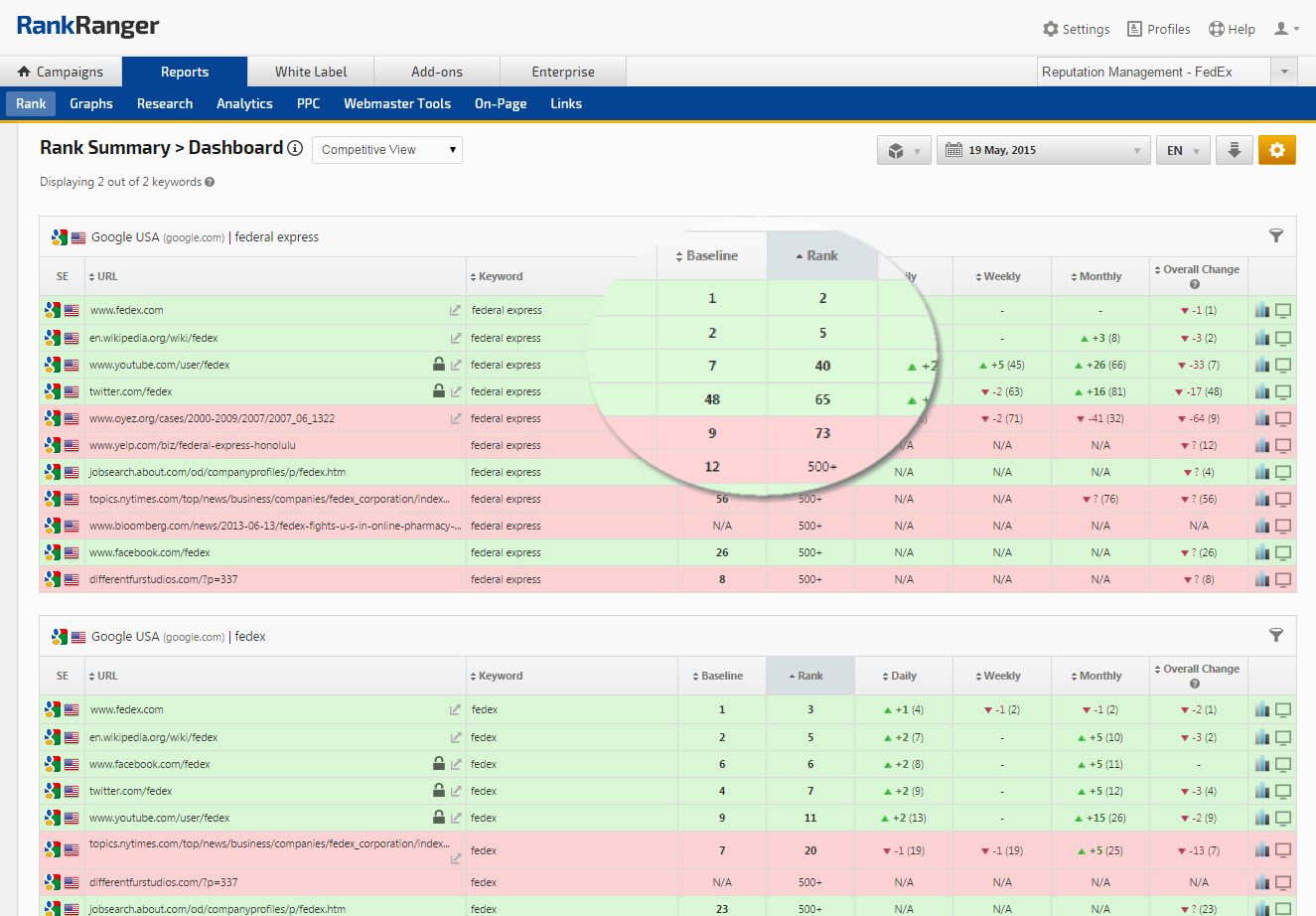
Task: Toggle lock icon on www.youtube.com/user/fedex federal express row
Action: pos(438,365)
